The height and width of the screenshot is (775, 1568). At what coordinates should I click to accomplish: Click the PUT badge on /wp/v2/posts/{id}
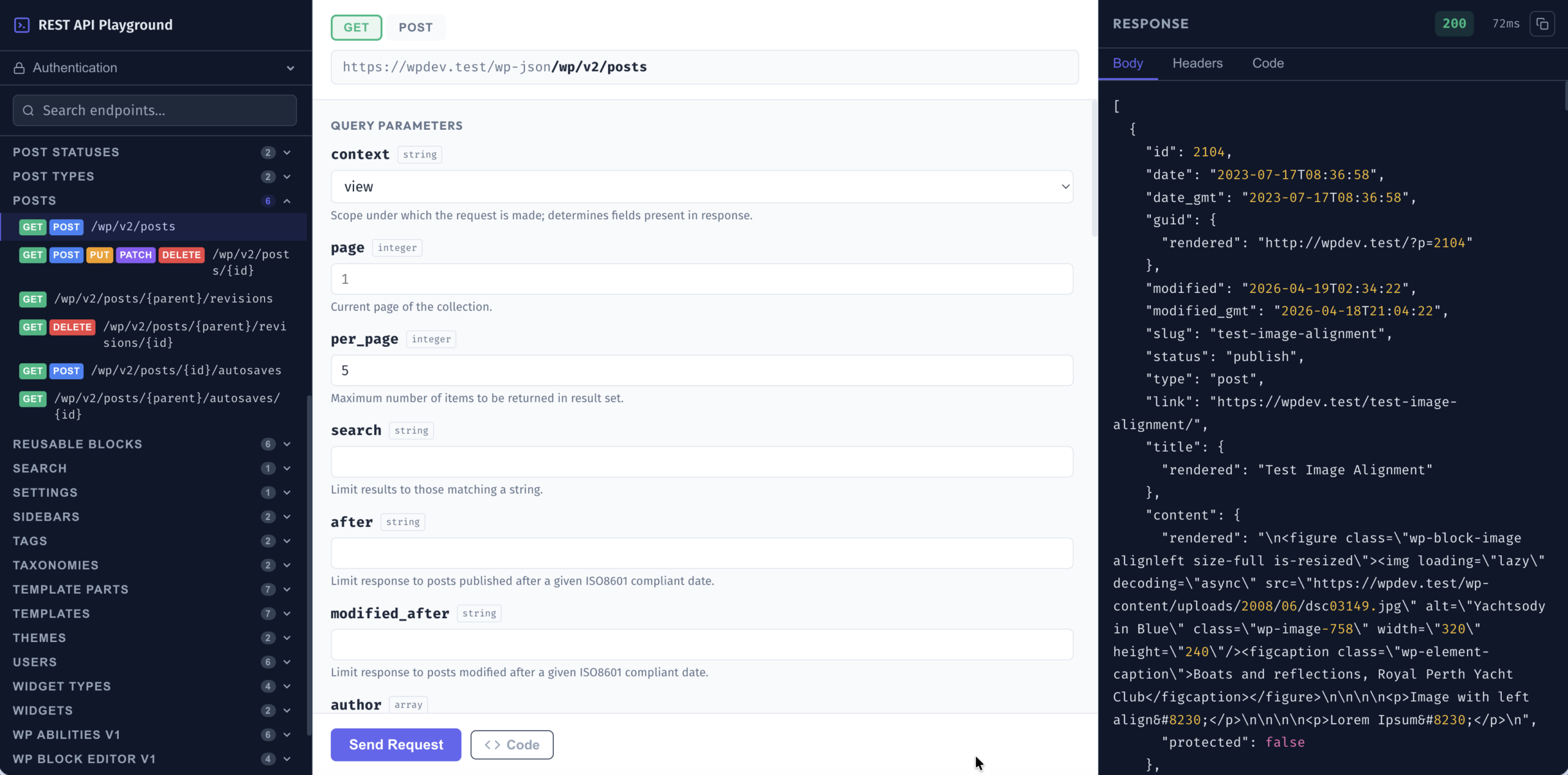(100, 255)
